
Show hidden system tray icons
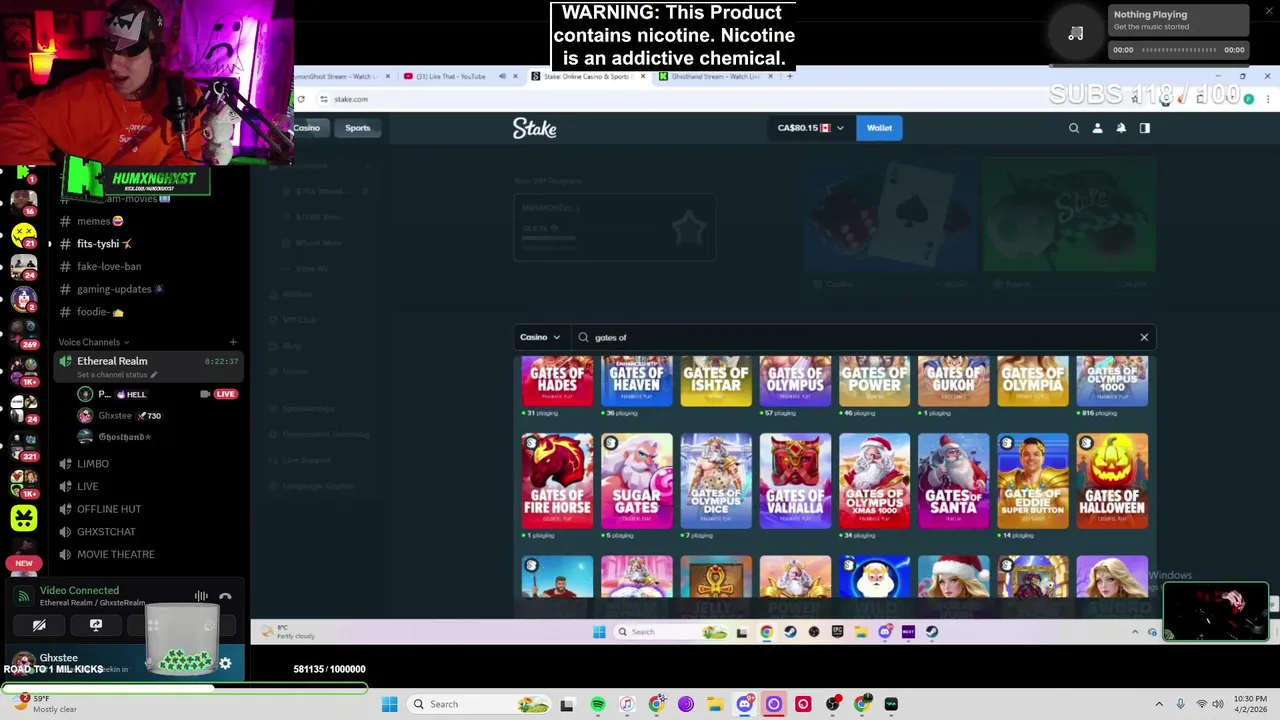1159,704
